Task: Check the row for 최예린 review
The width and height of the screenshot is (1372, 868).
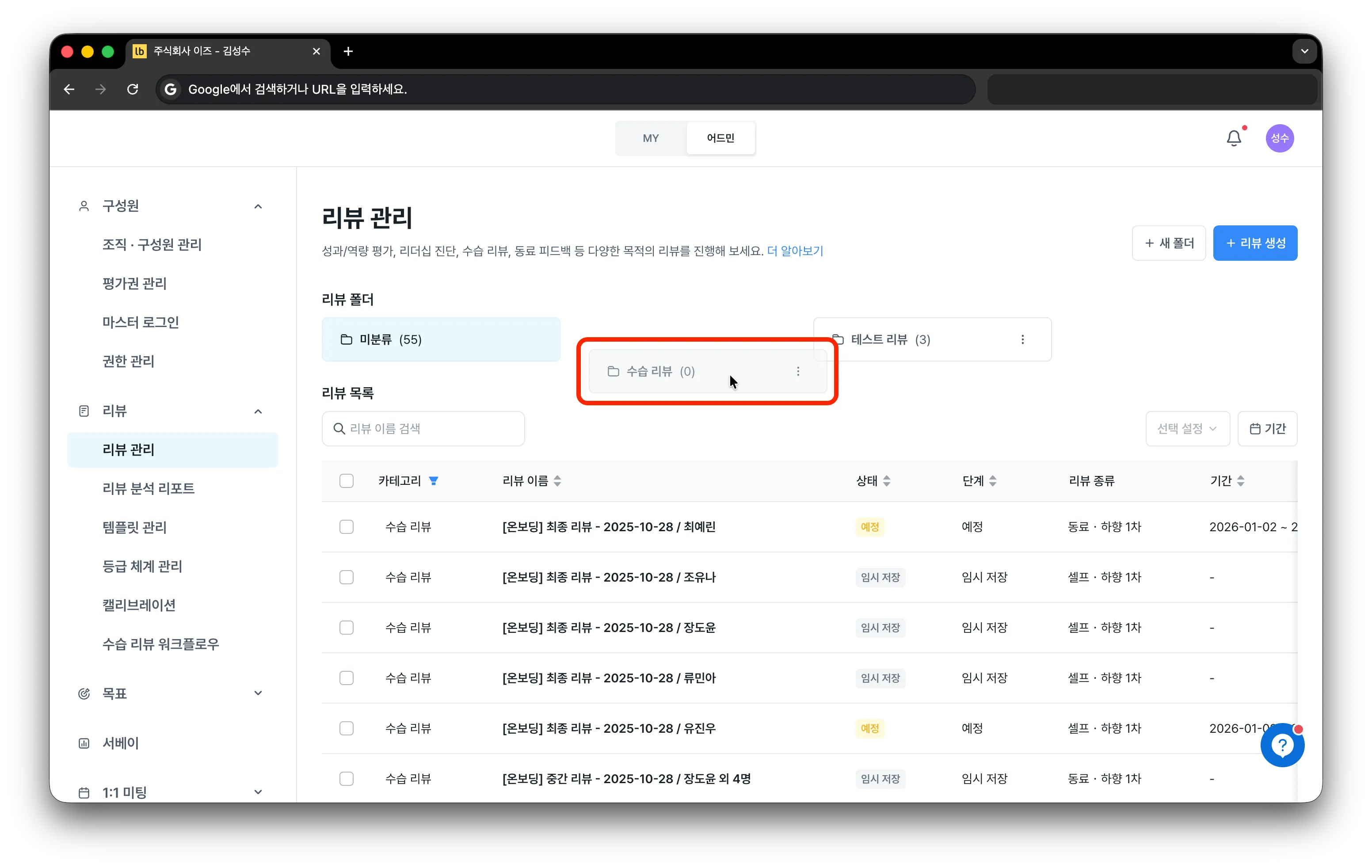Action: click(346, 527)
